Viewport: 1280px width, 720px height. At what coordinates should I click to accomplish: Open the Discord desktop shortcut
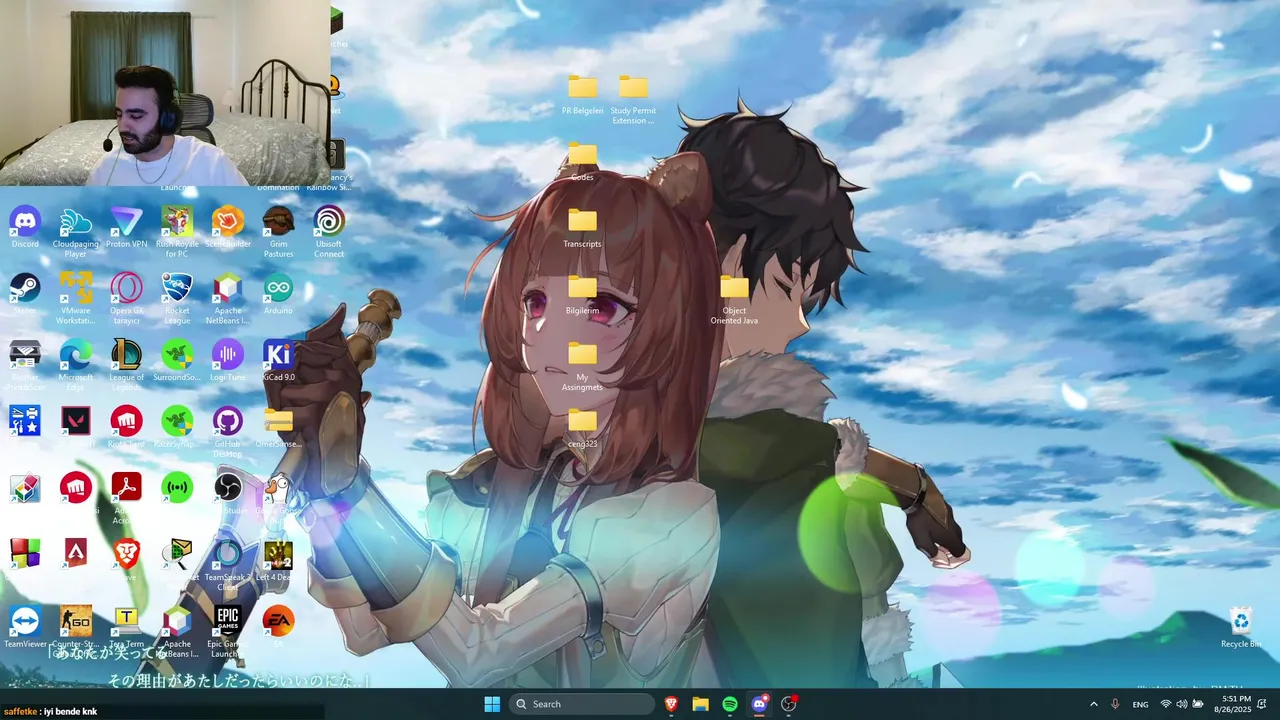click(25, 227)
